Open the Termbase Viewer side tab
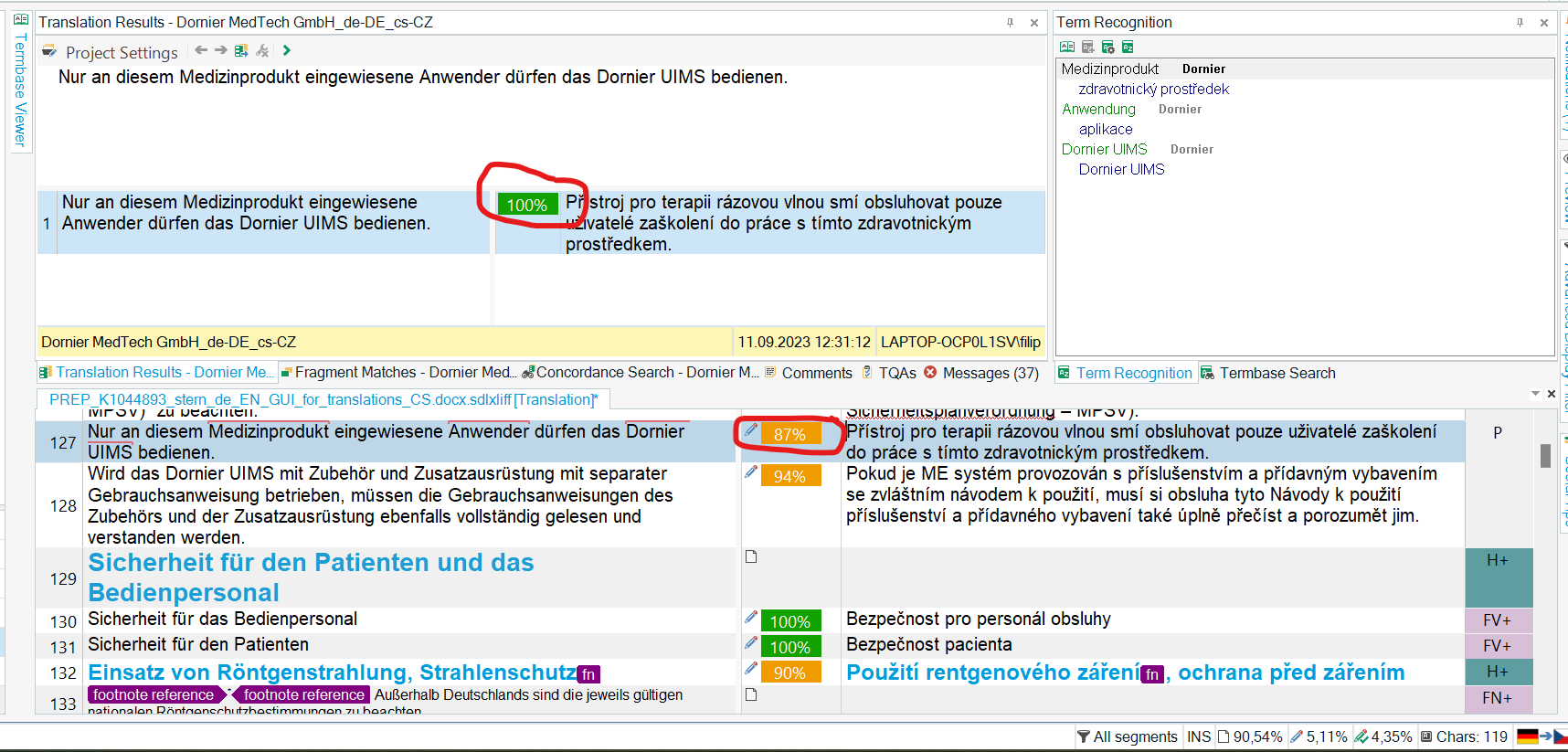Screen dimensions: 1568x752 click(x=20, y=80)
